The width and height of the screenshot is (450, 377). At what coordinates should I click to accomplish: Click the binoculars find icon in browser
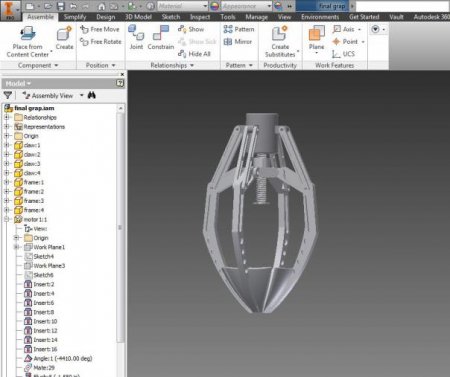[92, 95]
